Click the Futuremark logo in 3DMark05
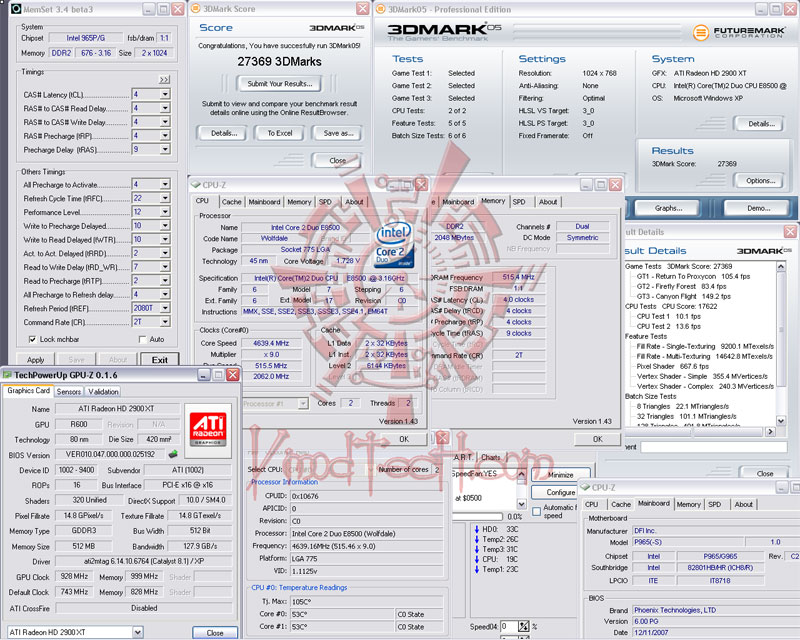 pyautogui.click(x=738, y=32)
